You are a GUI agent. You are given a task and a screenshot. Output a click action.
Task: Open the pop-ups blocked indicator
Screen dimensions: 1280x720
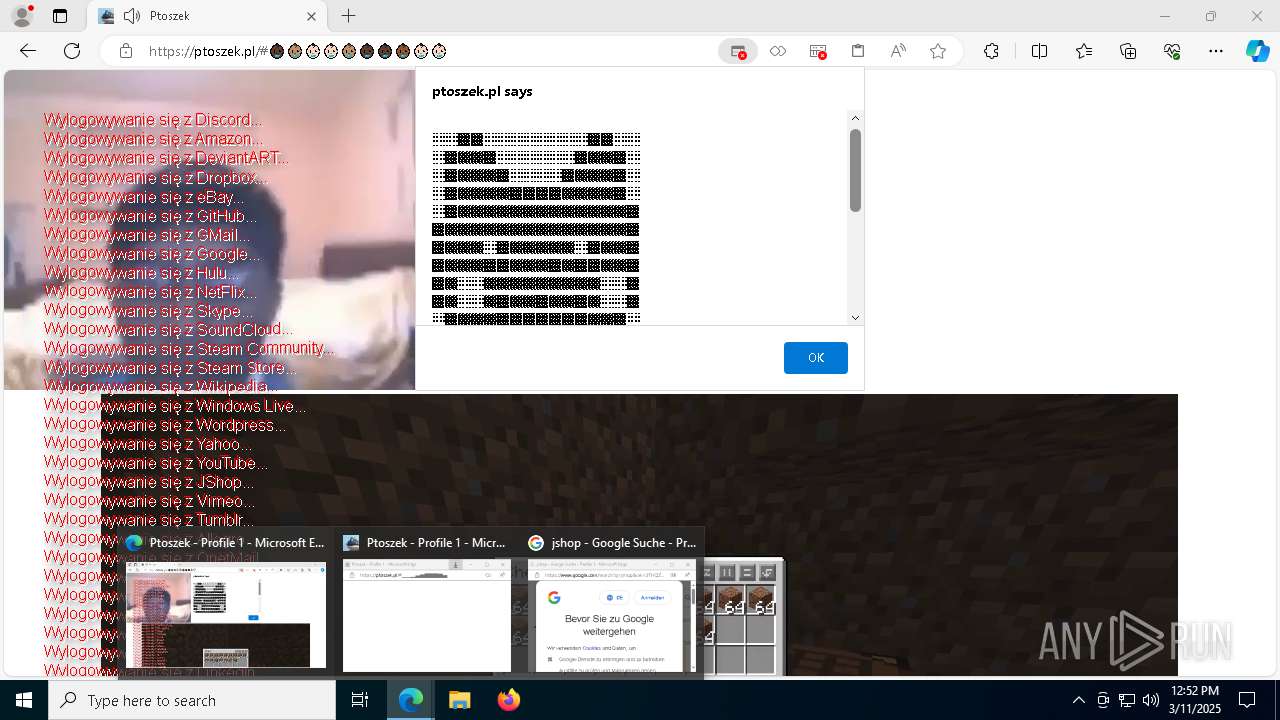(738, 51)
